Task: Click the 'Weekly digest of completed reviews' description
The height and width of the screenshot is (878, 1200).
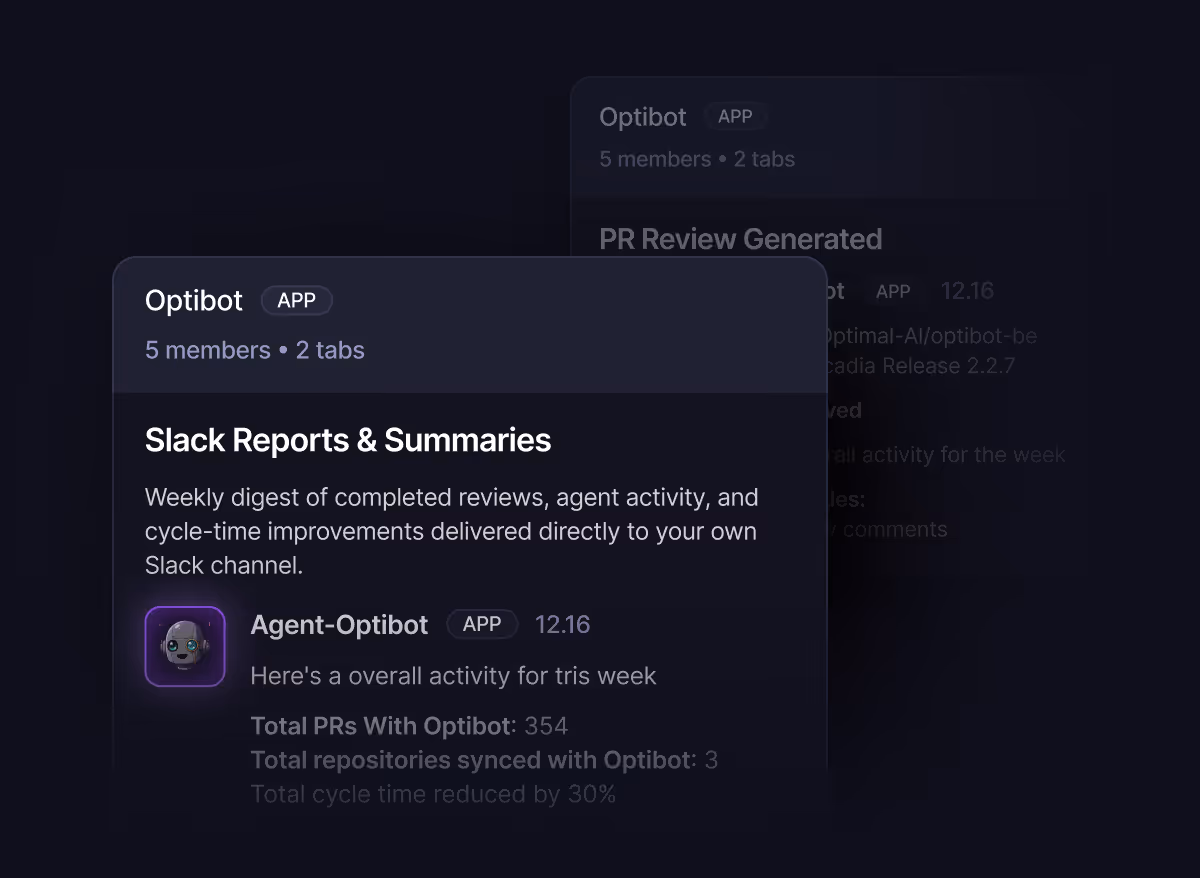Action: click(x=452, y=531)
